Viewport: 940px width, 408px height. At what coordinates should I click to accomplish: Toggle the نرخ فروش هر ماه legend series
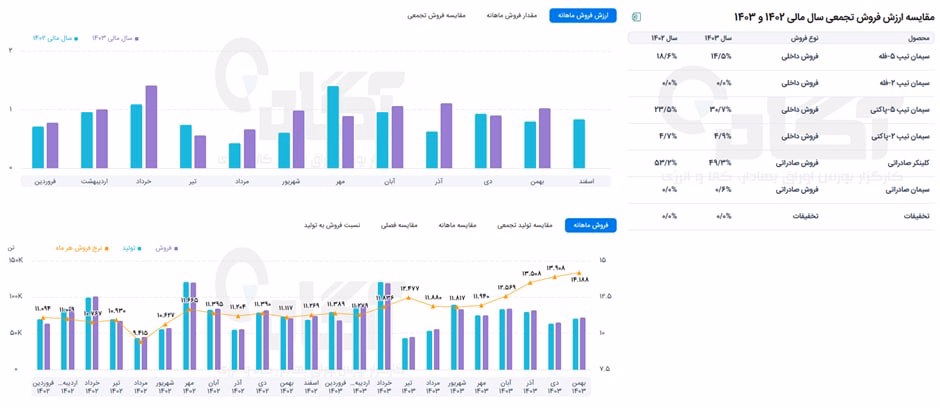tap(80, 247)
